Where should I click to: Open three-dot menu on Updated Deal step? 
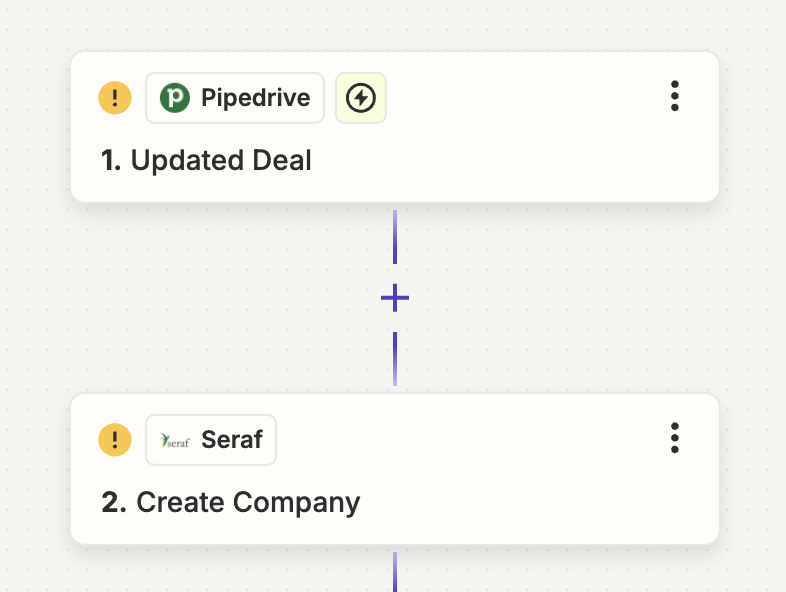(675, 96)
